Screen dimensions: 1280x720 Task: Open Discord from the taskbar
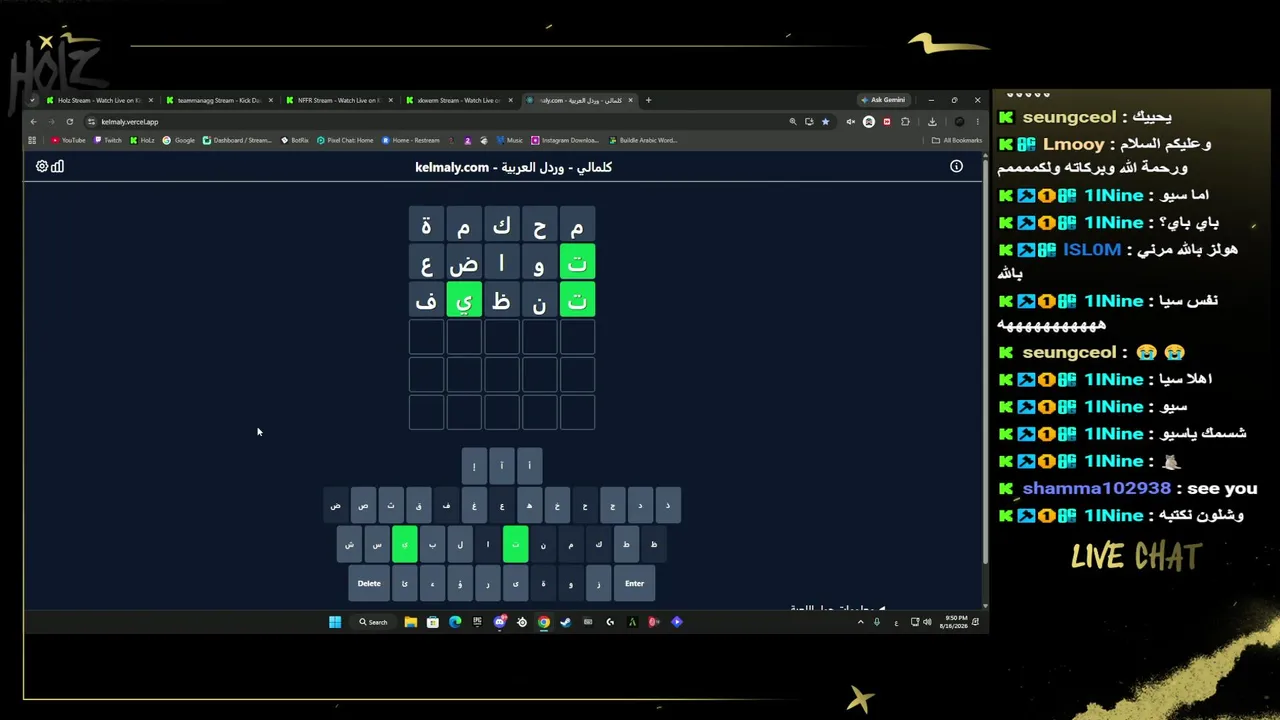point(500,622)
